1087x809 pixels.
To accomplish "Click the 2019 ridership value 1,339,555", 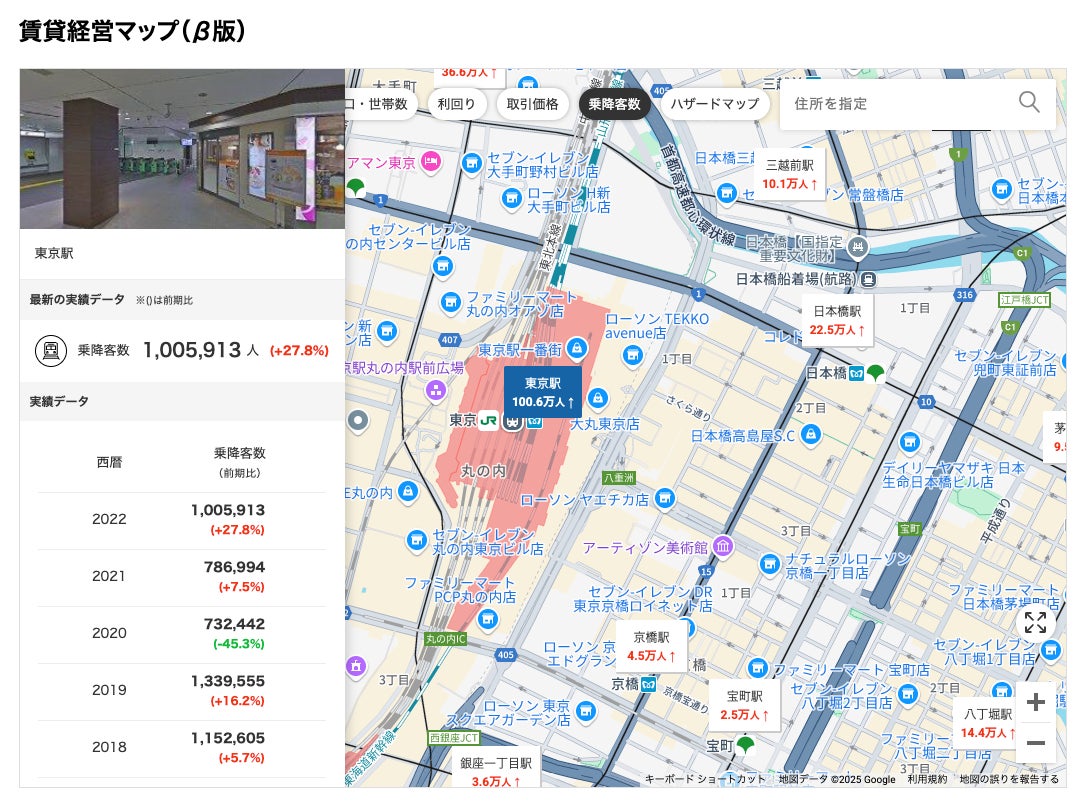I will [x=228, y=681].
